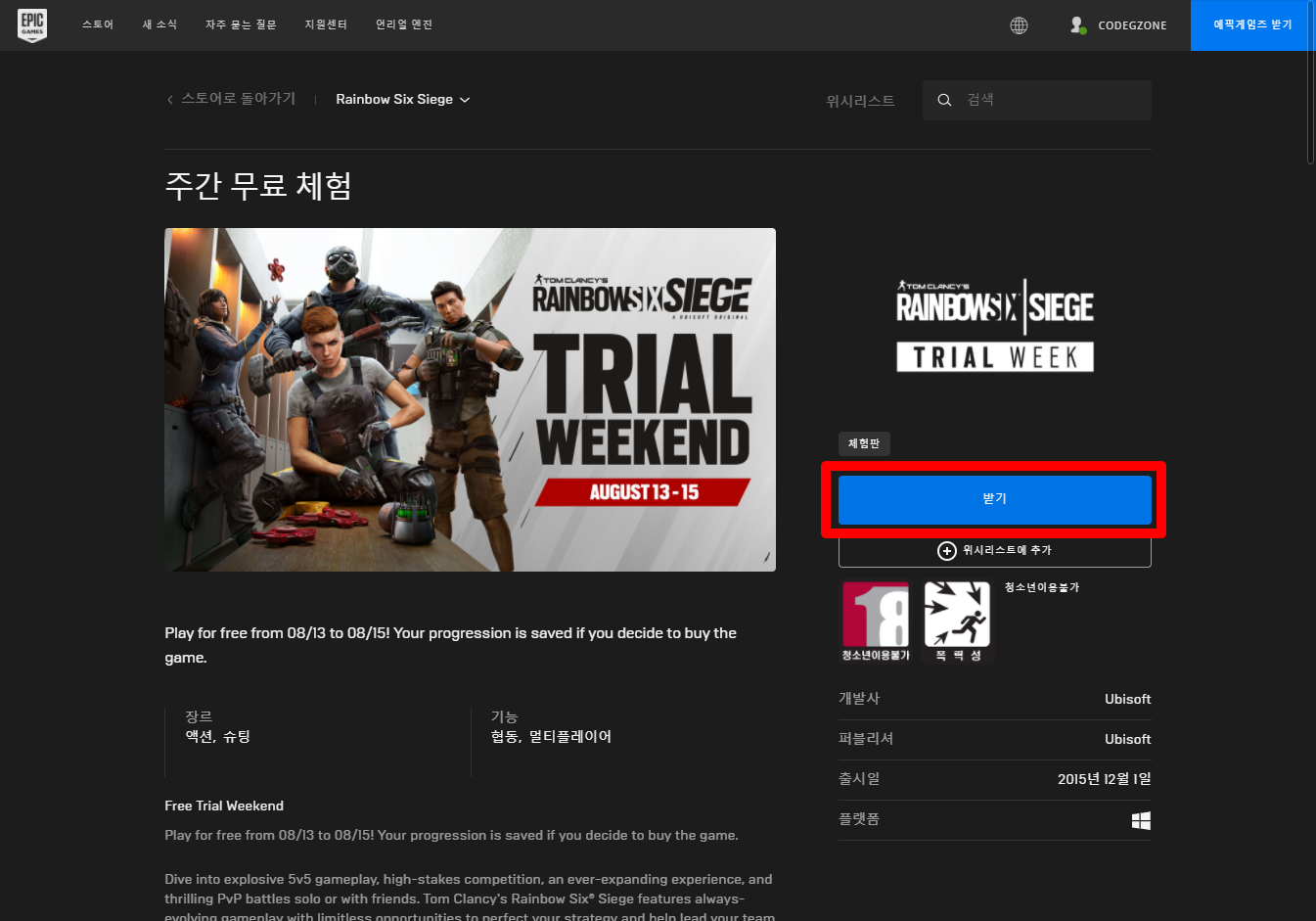The height and width of the screenshot is (921, 1316).
Task: Click the 액션, 슈팅 genre text
Action: click(218, 737)
